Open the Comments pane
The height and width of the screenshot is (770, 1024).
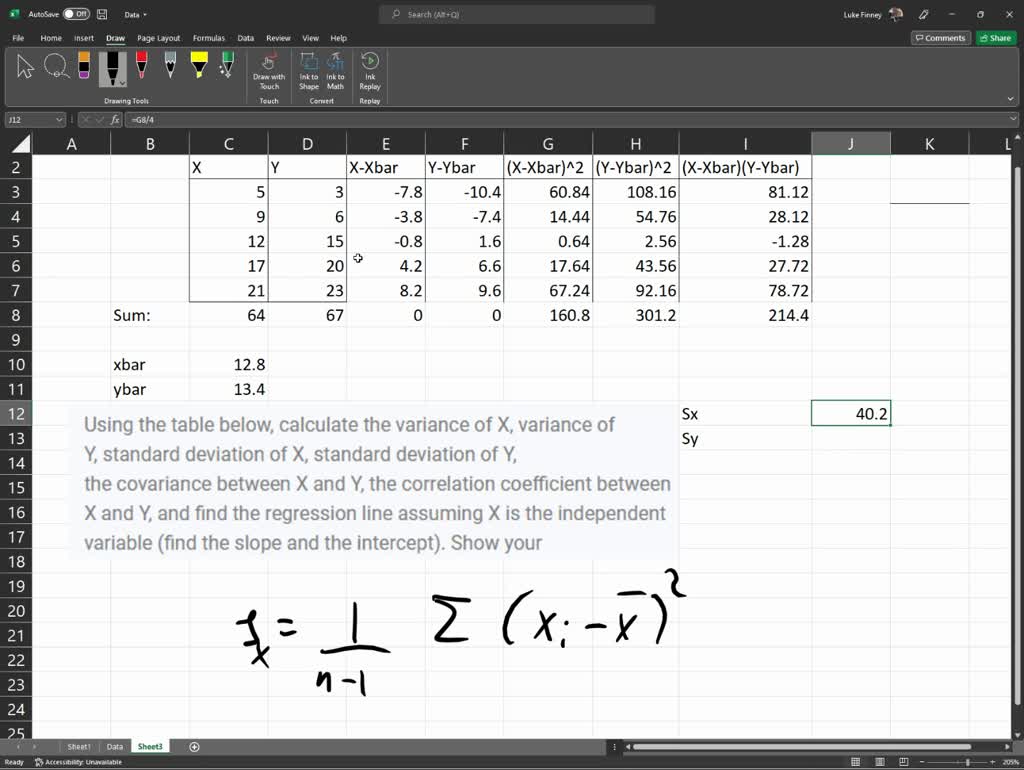click(940, 37)
